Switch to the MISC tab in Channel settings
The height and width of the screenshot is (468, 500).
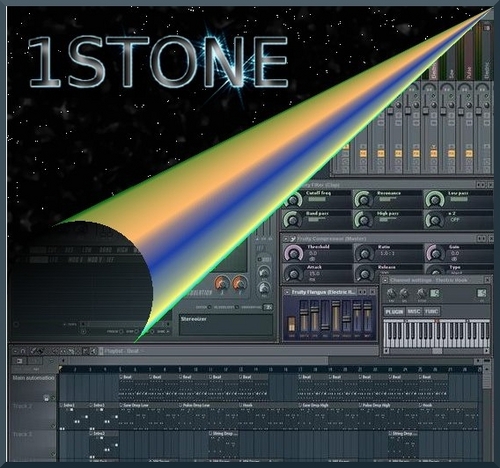(414, 311)
